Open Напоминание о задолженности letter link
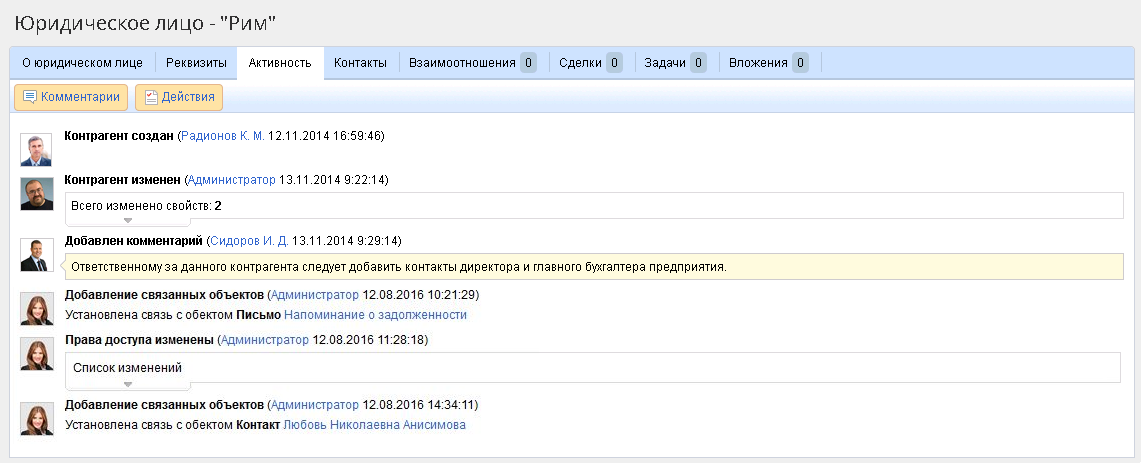Screen dimensions: 1141x463 tap(375, 315)
